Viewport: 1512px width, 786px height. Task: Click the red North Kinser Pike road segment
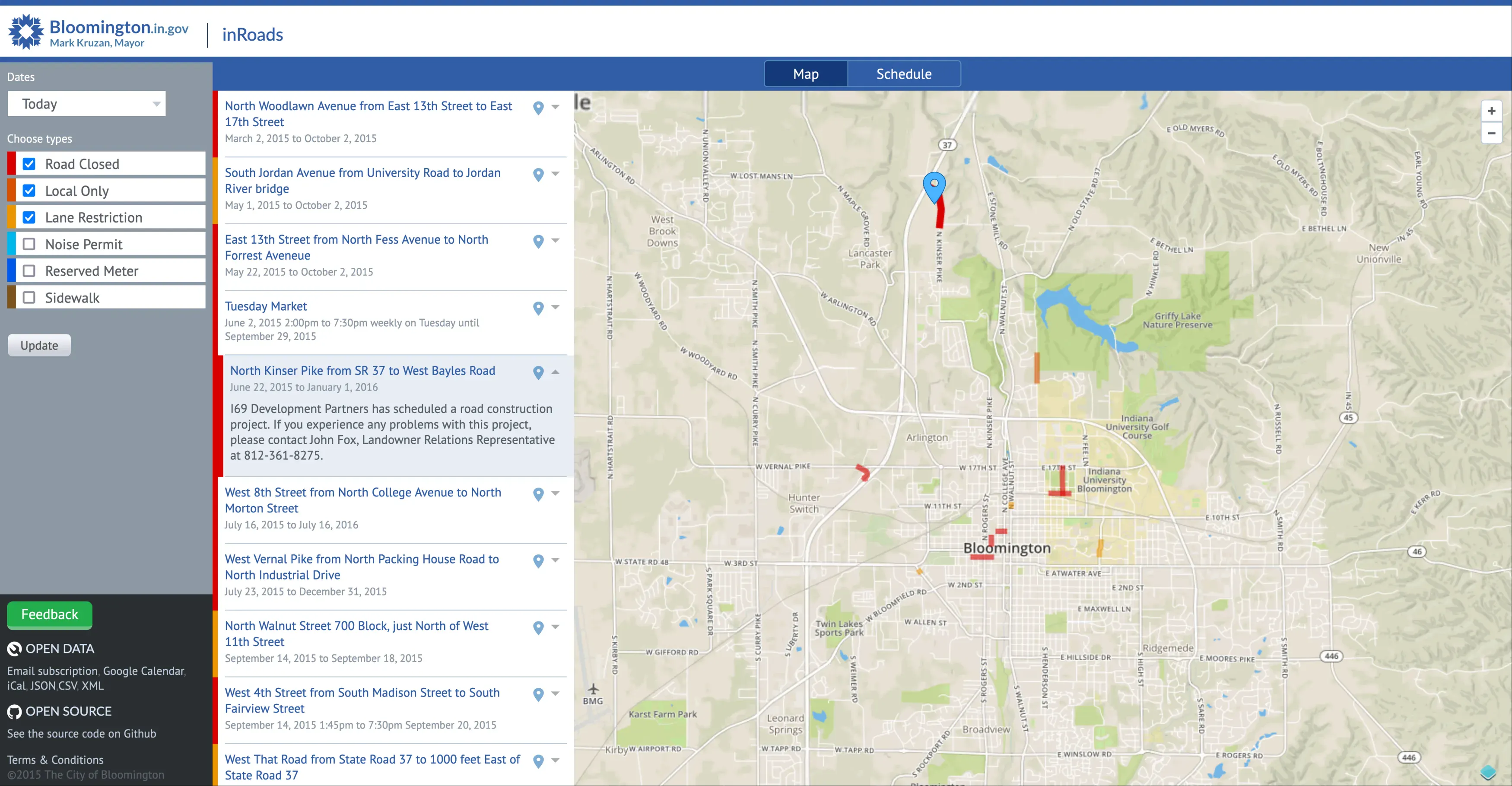940,214
